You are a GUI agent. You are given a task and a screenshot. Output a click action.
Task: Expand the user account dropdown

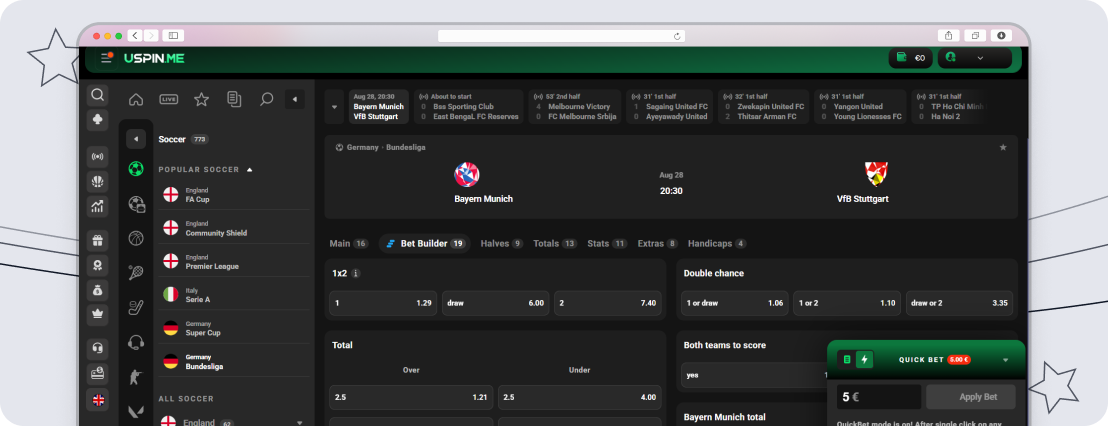pos(974,58)
